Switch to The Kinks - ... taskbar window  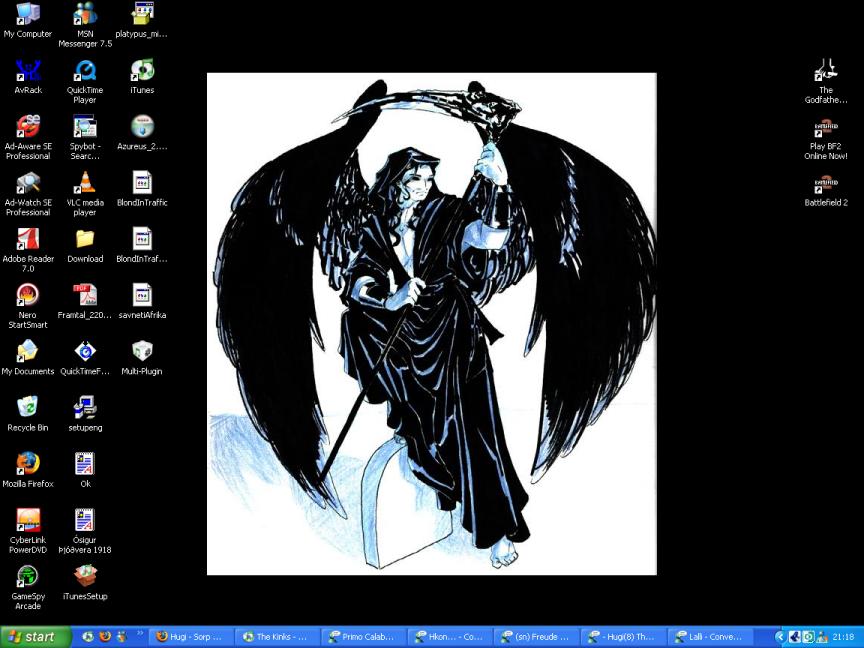(x=277, y=637)
